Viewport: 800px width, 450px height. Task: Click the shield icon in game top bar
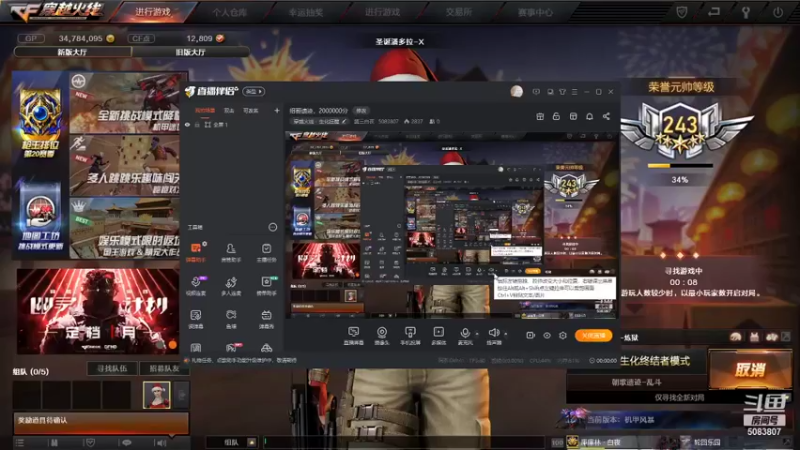(x=682, y=12)
